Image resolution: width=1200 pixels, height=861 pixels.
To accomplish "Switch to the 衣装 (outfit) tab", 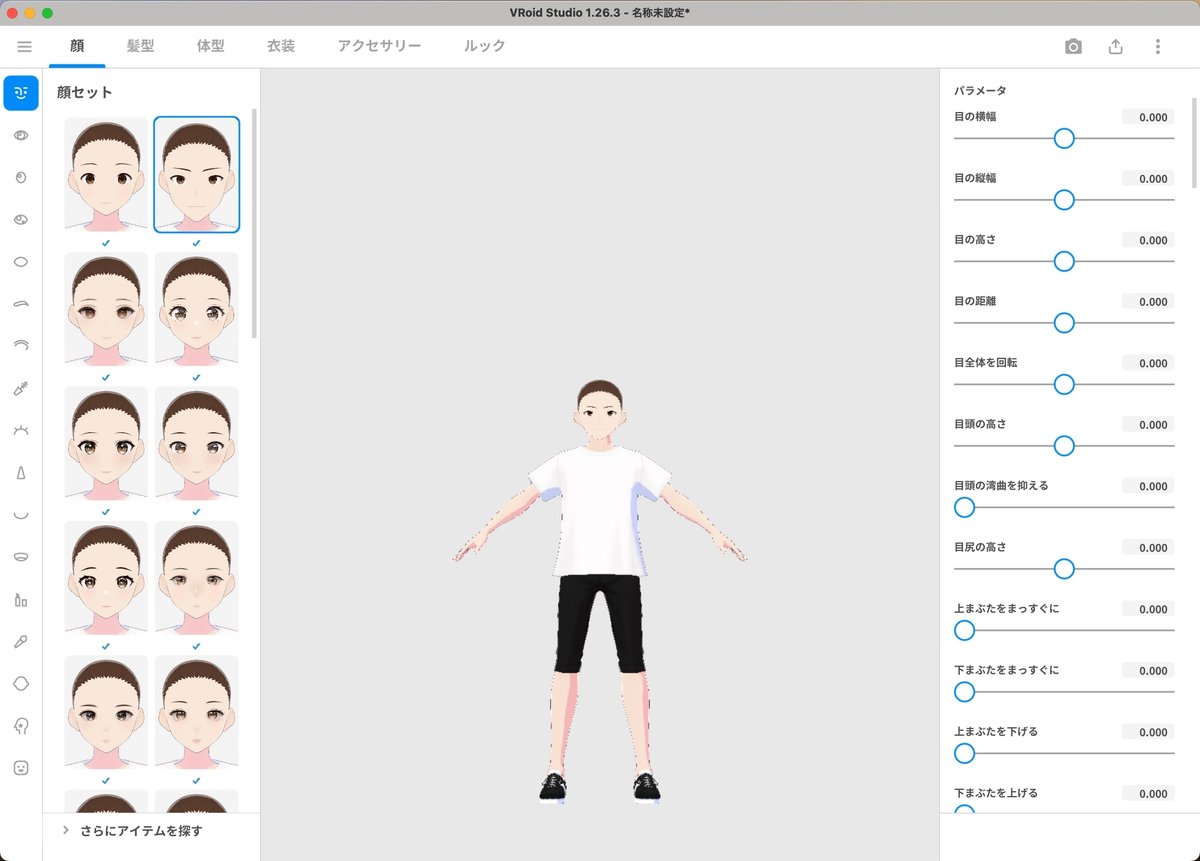I will tap(280, 46).
